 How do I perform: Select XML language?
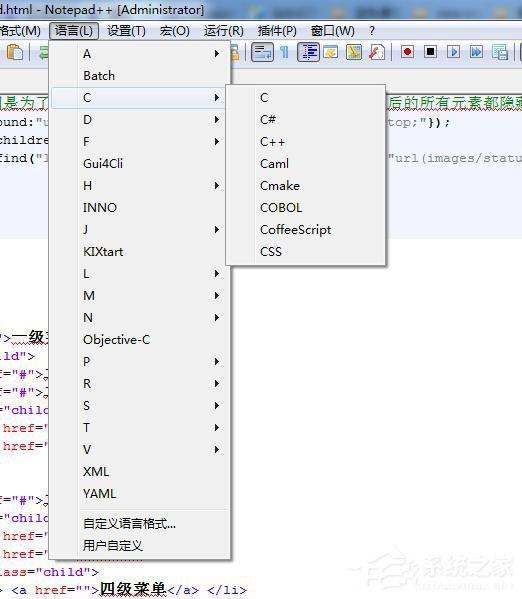(140, 471)
